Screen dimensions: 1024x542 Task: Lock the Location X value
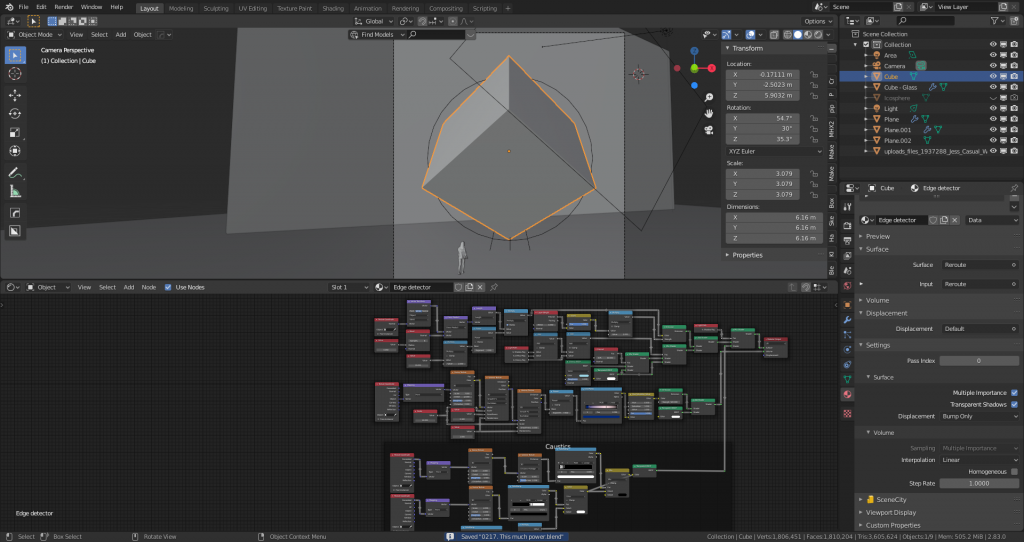(814, 74)
